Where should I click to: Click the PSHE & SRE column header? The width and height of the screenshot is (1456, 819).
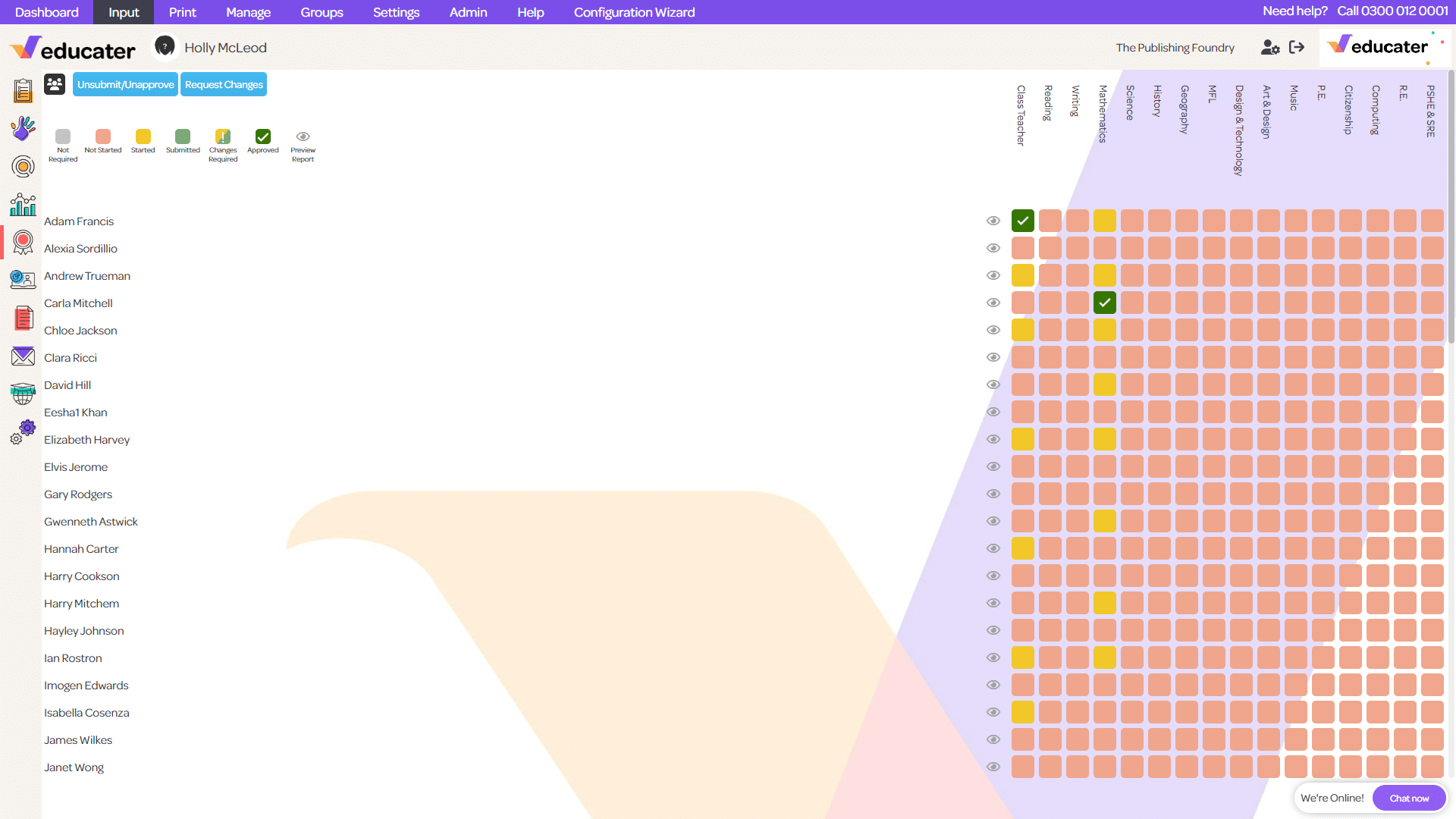1431,111
